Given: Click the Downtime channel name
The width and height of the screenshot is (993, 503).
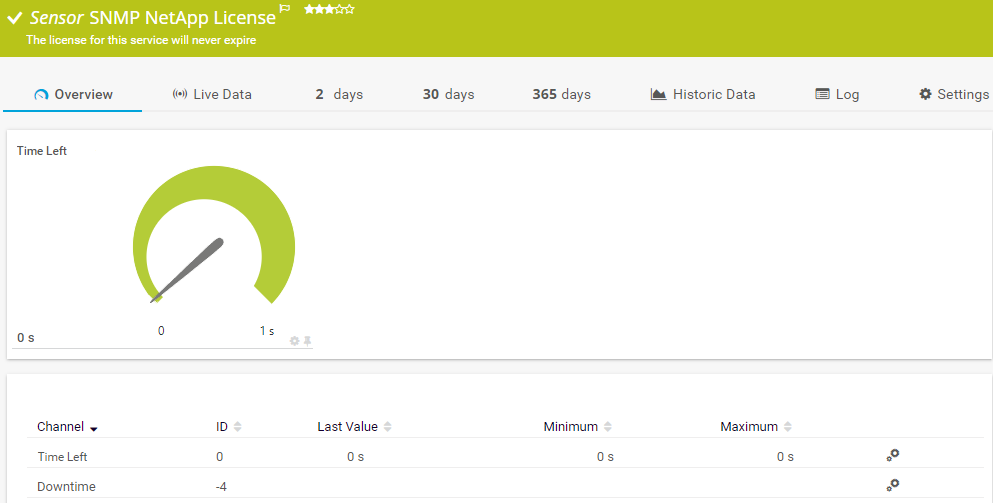Looking at the screenshot, I should click(66, 487).
